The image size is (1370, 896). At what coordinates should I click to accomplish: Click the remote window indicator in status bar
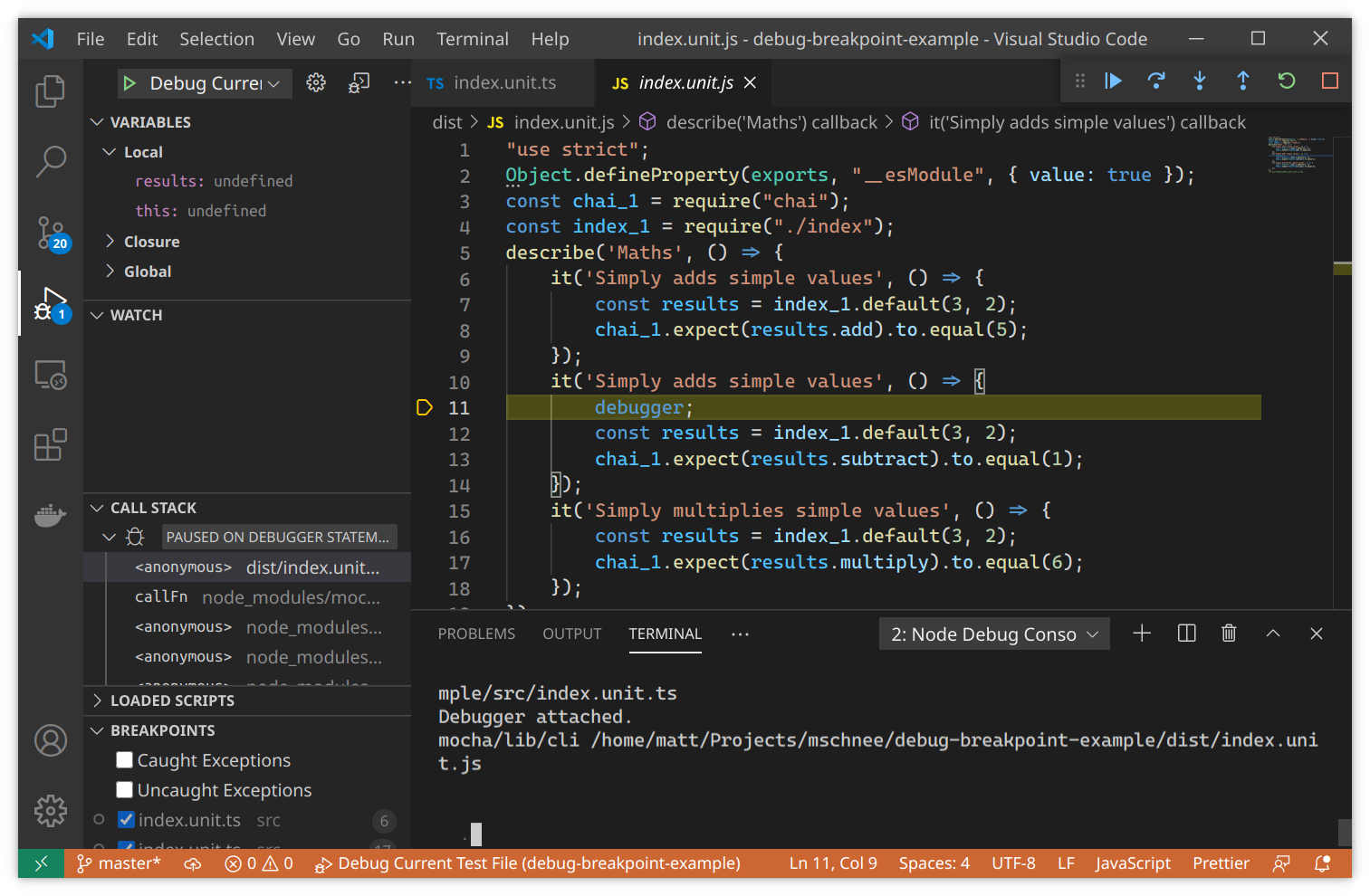pyautogui.click(x=41, y=863)
